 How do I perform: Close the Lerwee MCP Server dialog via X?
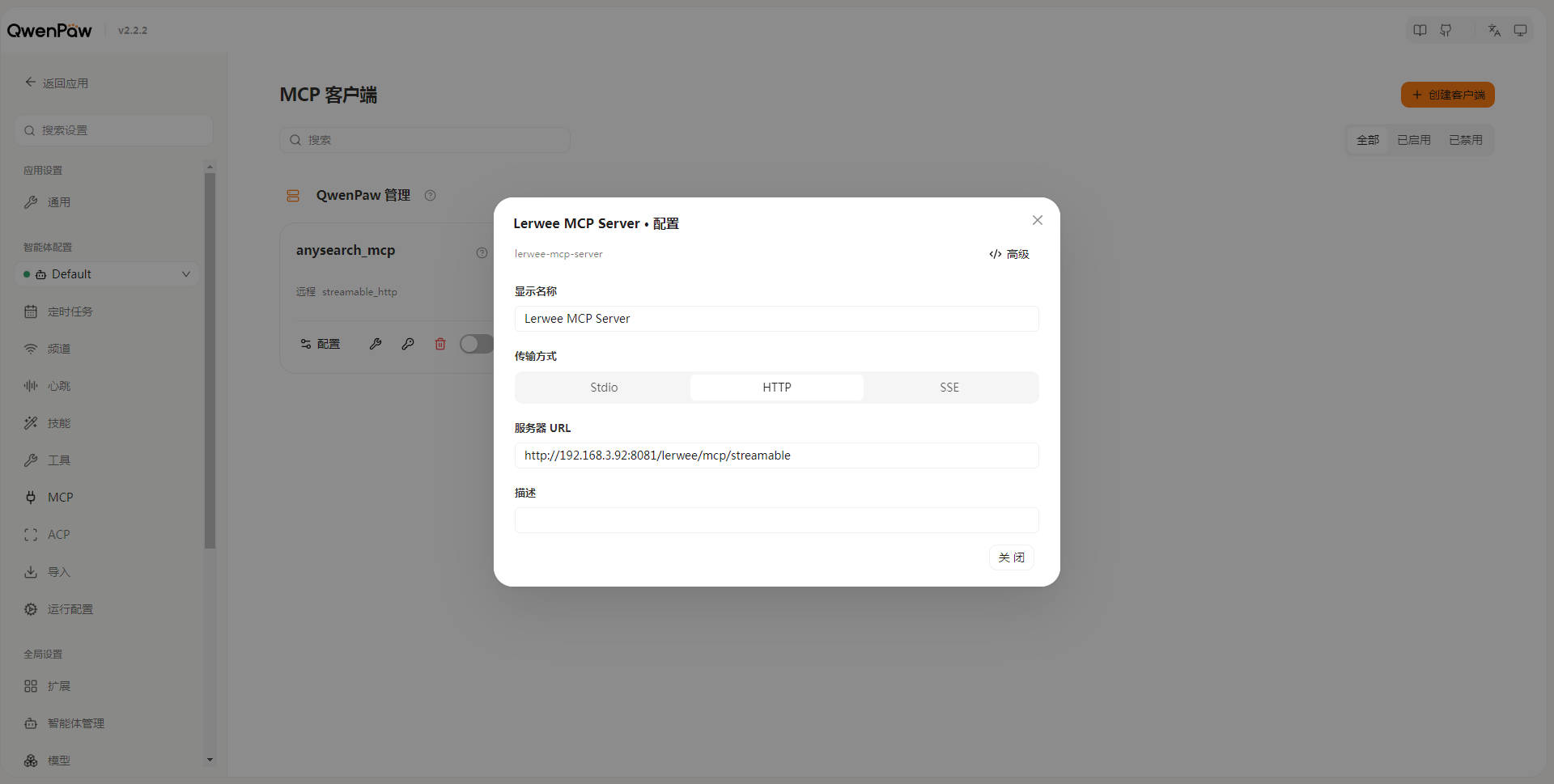tap(1037, 220)
